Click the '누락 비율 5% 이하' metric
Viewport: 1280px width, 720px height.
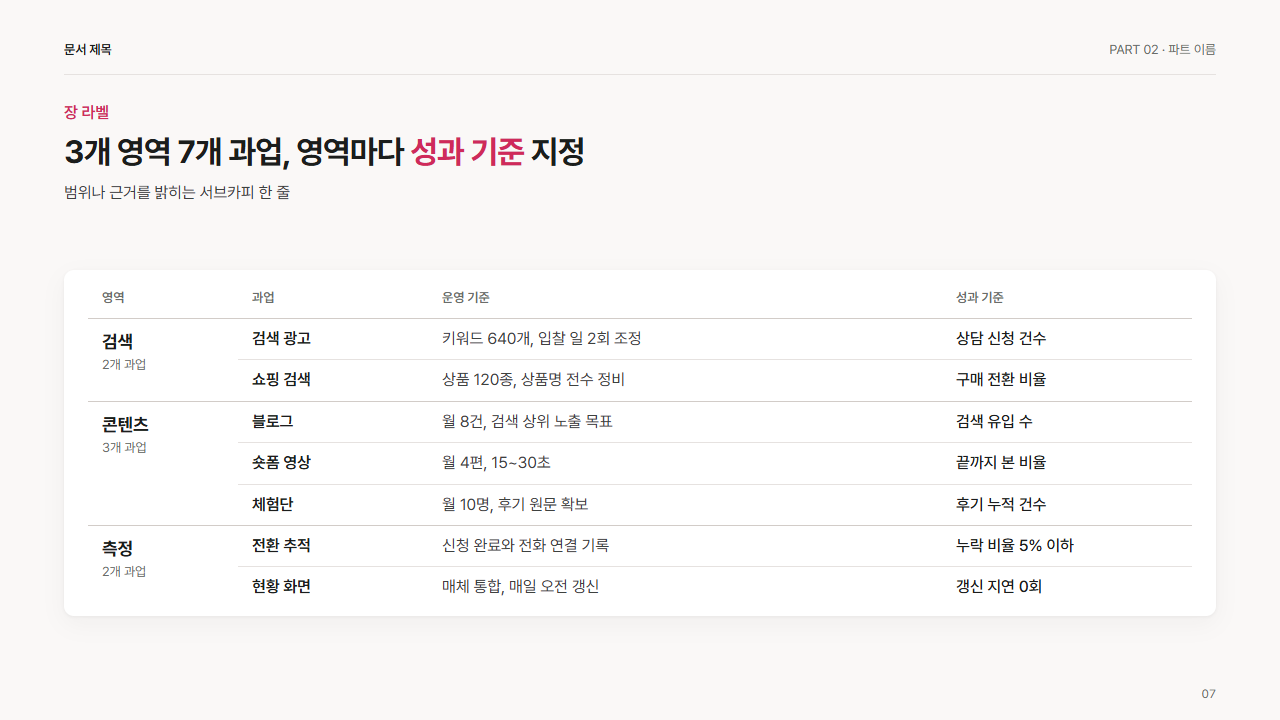coord(1015,546)
